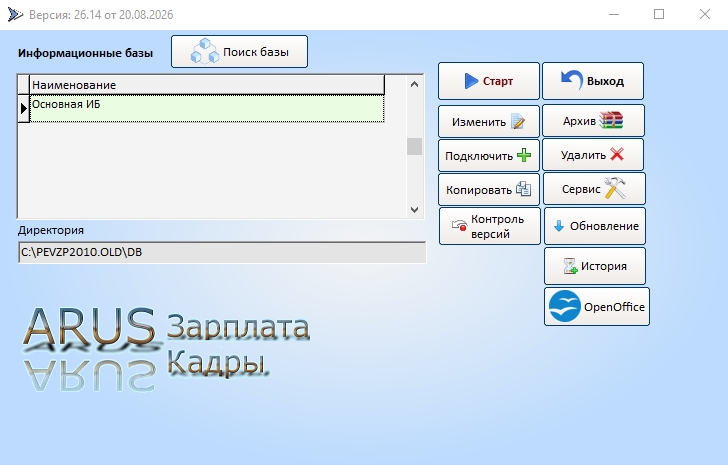Click the Обновление button text
The image size is (728, 465).
pos(604,226)
